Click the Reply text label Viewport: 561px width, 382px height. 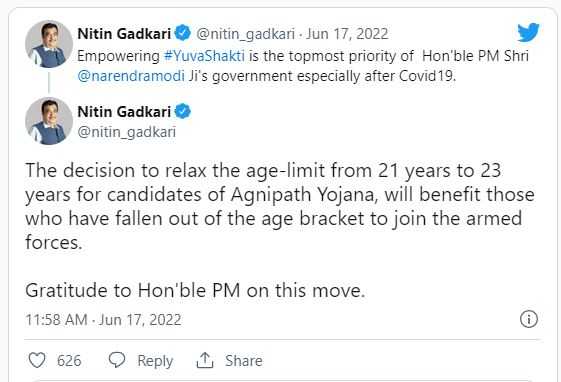tap(155, 361)
